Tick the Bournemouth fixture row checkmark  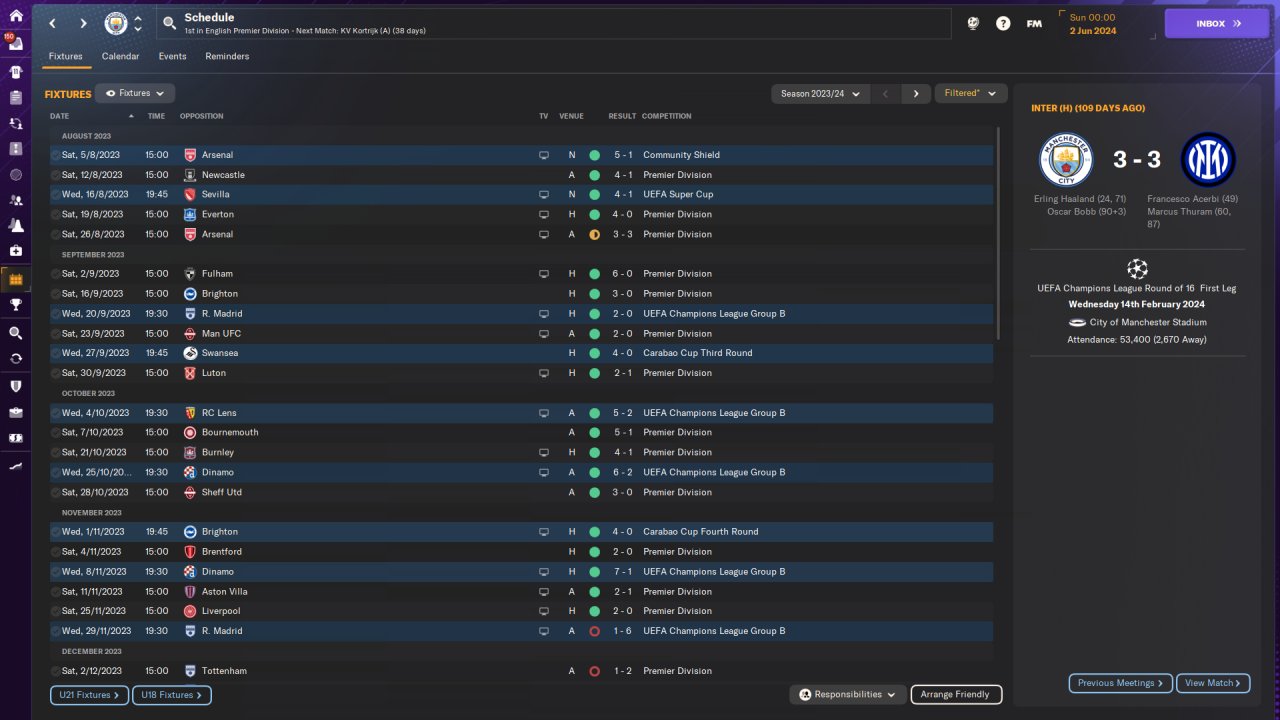pos(56,433)
